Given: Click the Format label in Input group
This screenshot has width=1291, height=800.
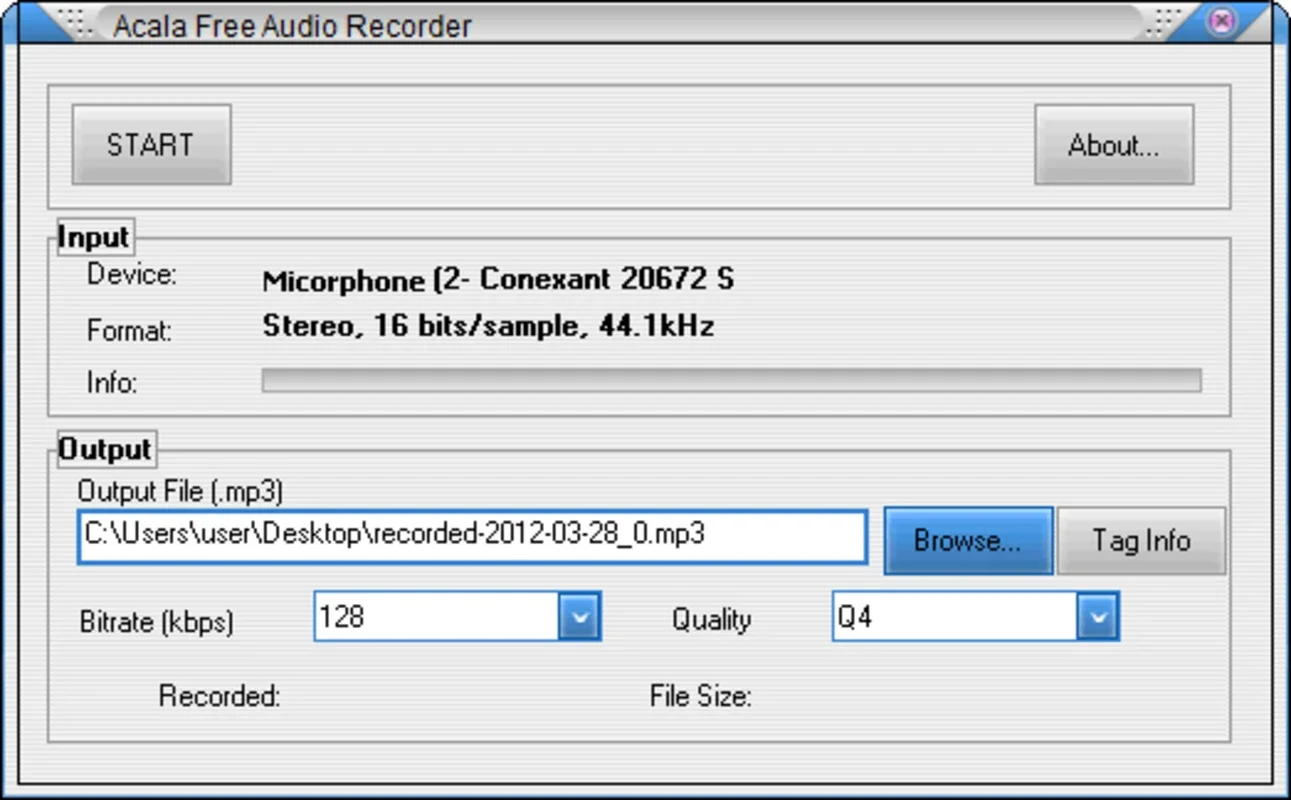Looking at the screenshot, I should tap(130, 330).
